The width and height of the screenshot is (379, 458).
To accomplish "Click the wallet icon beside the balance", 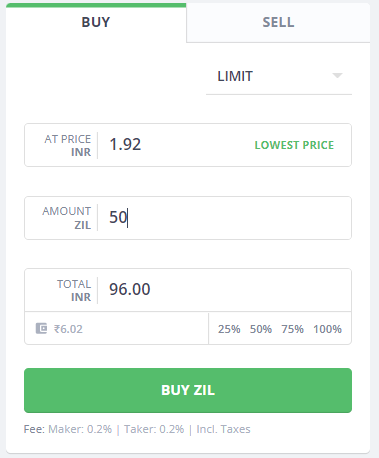I will pyautogui.click(x=42, y=329).
